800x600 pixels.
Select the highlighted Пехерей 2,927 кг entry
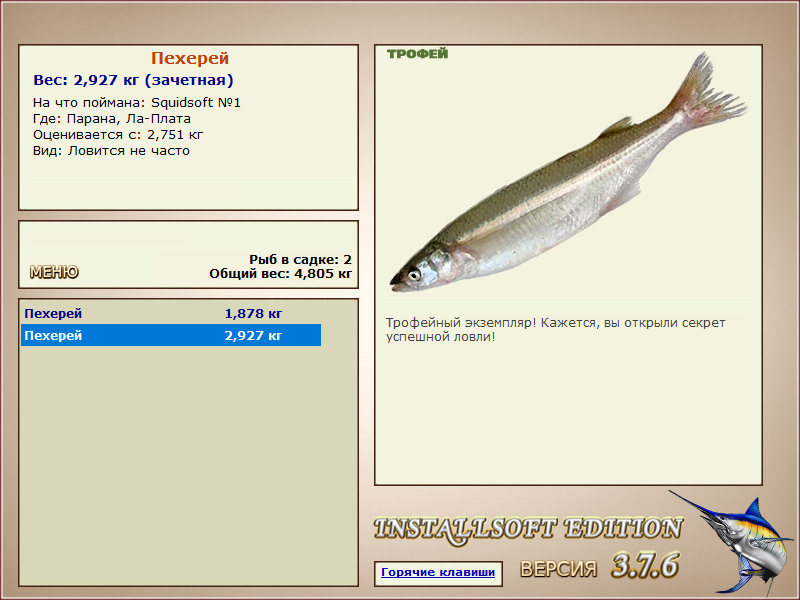[171, 335]
